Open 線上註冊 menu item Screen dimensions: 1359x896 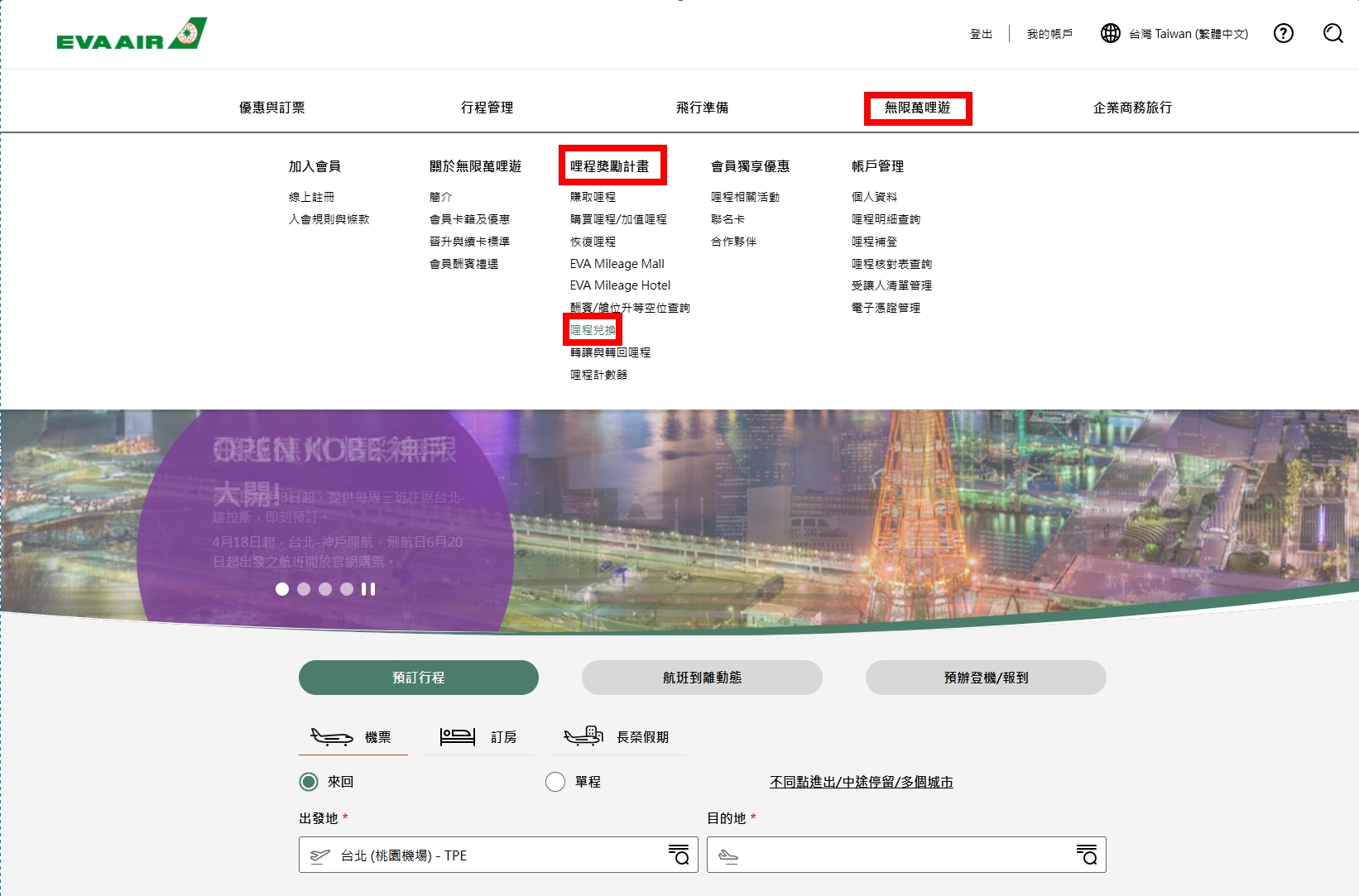311,197
